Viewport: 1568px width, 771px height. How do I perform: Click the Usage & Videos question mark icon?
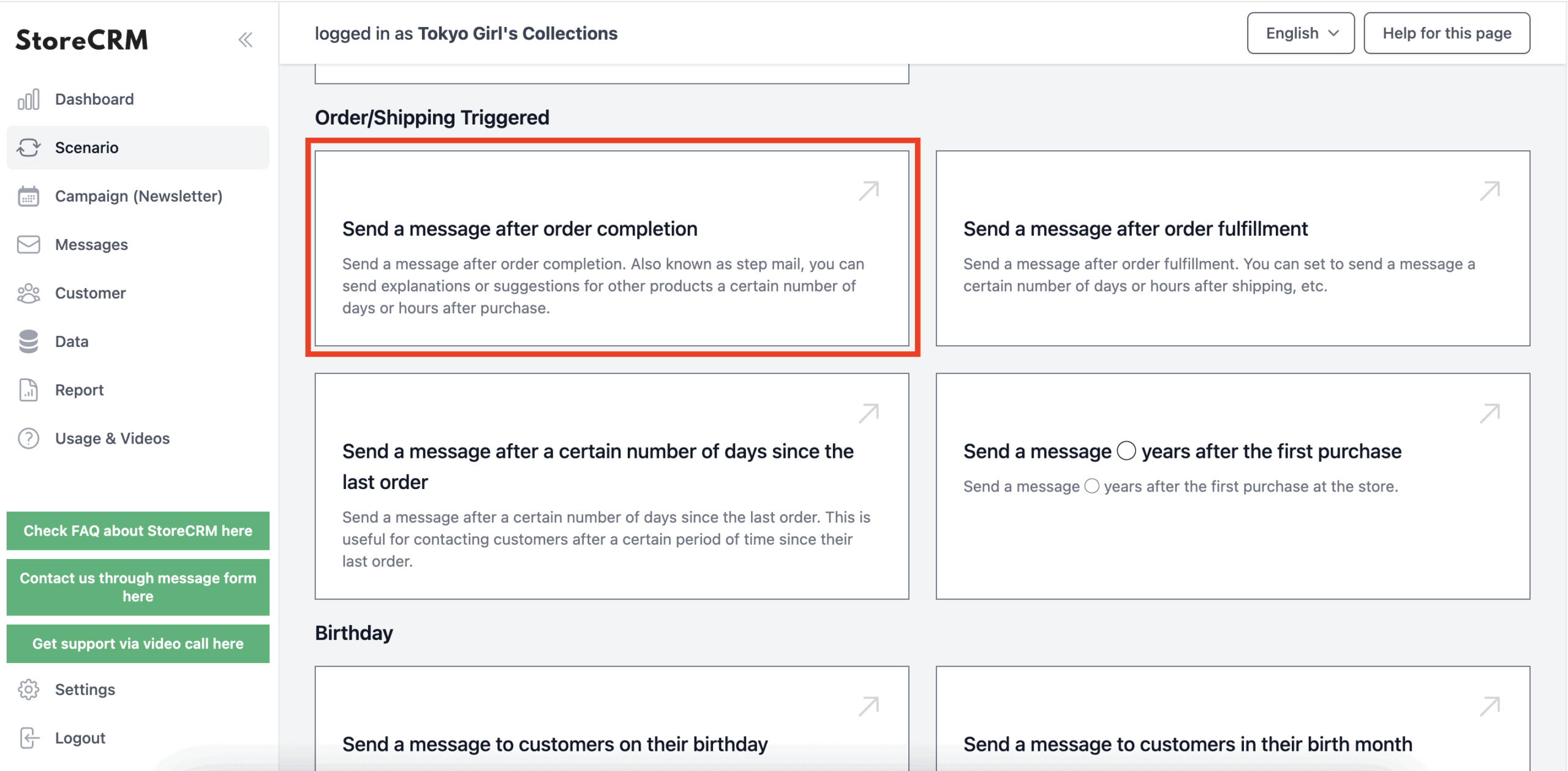point(28,438)
